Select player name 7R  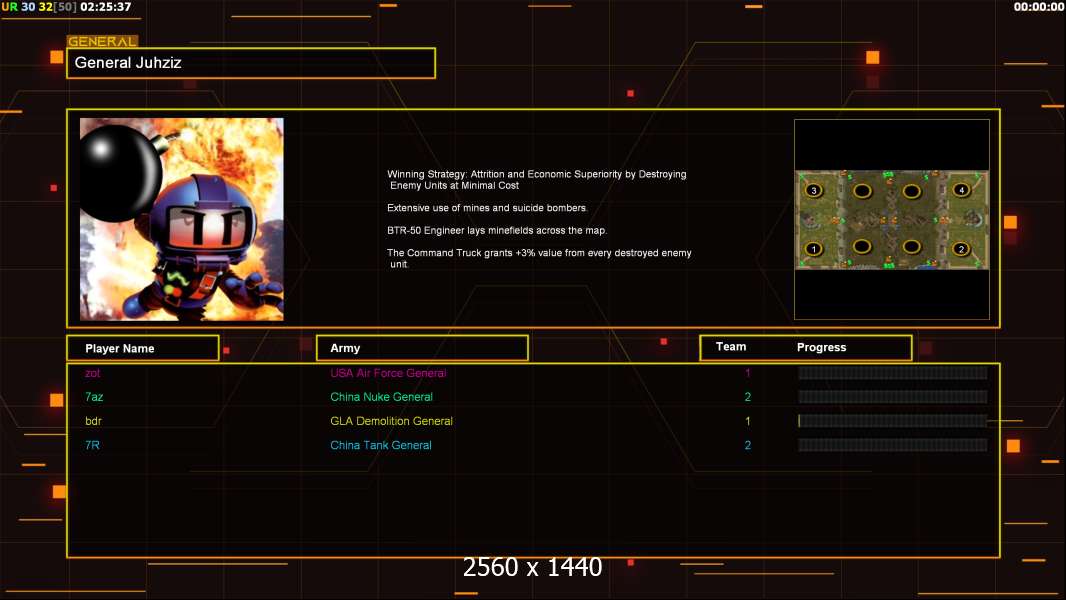pos(92,445)
